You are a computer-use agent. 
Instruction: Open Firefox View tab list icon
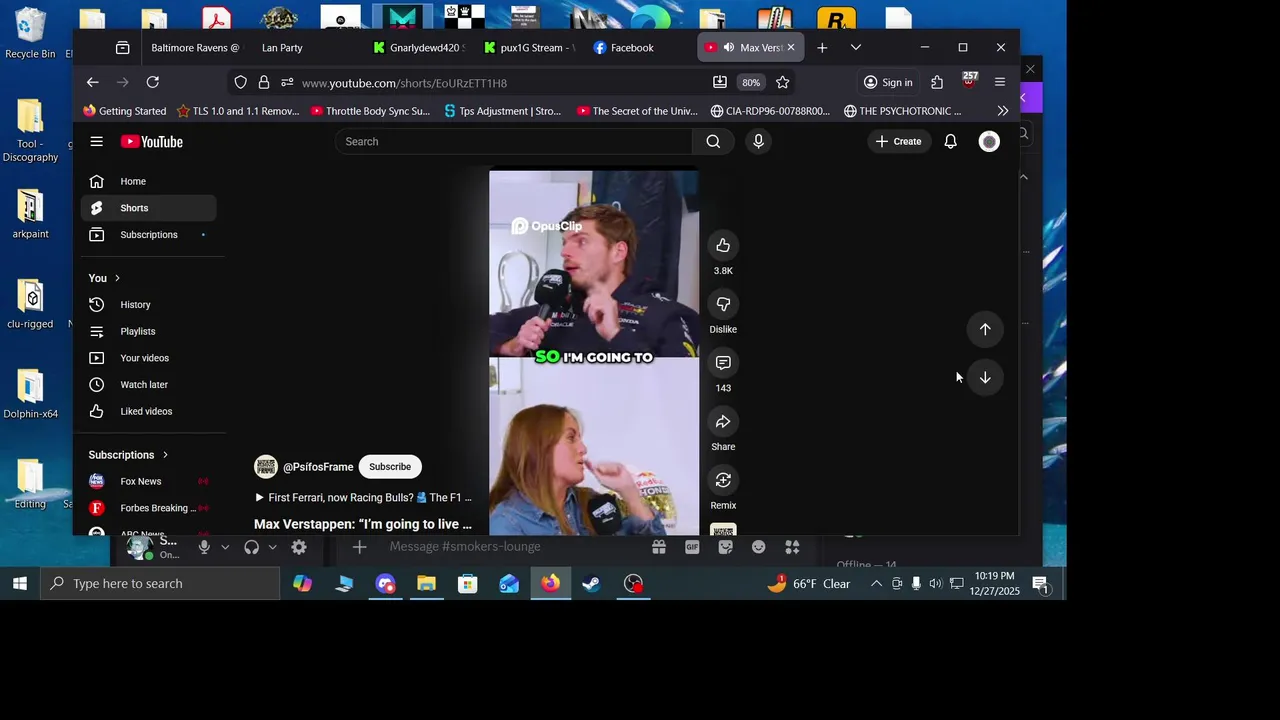pyautogui.click(x=122, y=47)
